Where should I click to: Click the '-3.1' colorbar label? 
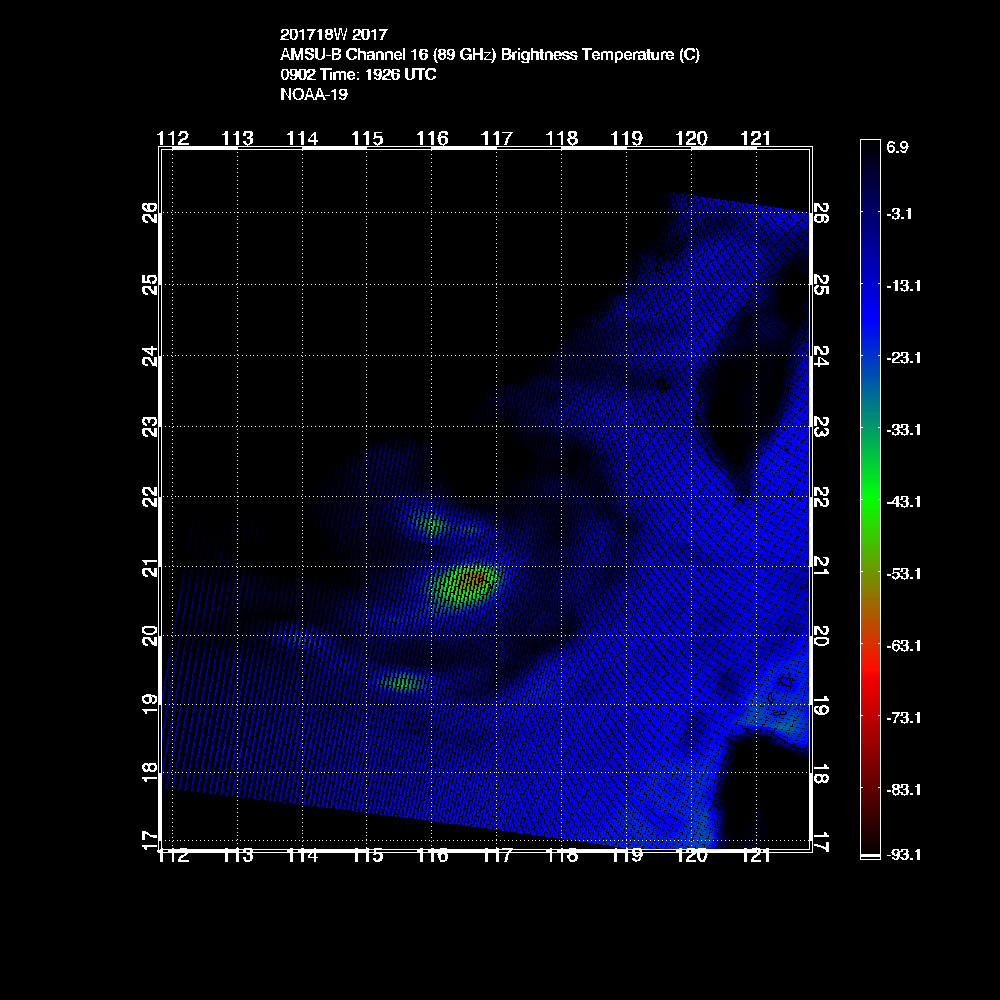[899, 214]
